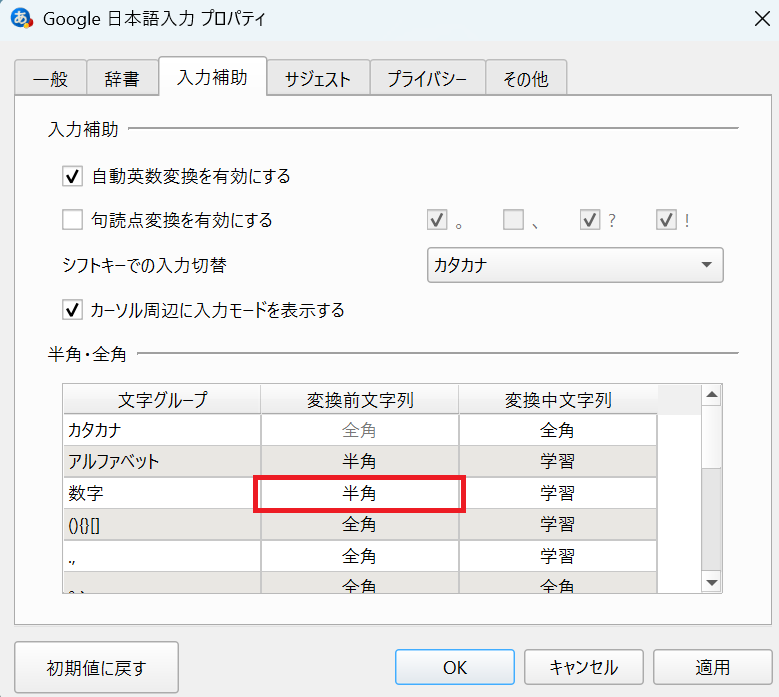Screen dimensions: 779x697
Task: Change アルファベット 変換前文字列 cell 半角
Action: [360, 462]
